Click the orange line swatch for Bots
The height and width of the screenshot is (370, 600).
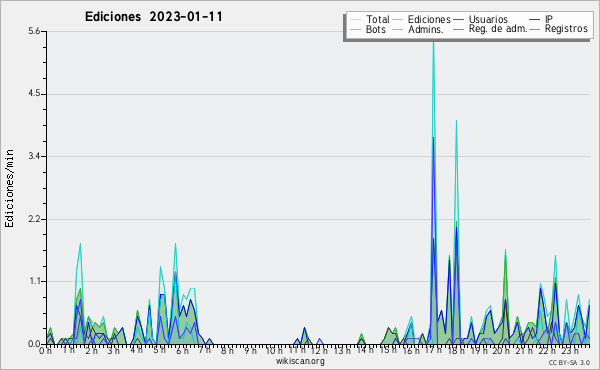[355, 29]
